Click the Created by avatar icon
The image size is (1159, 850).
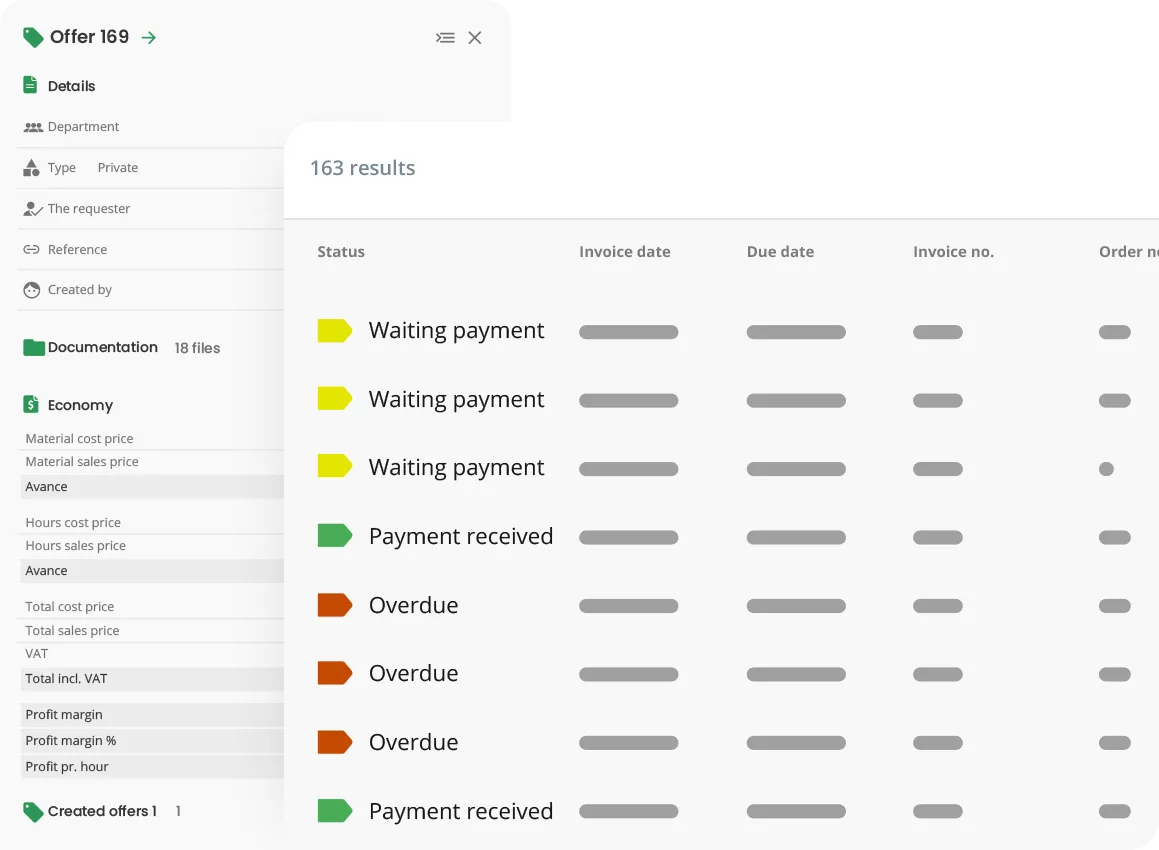point(29,289)
